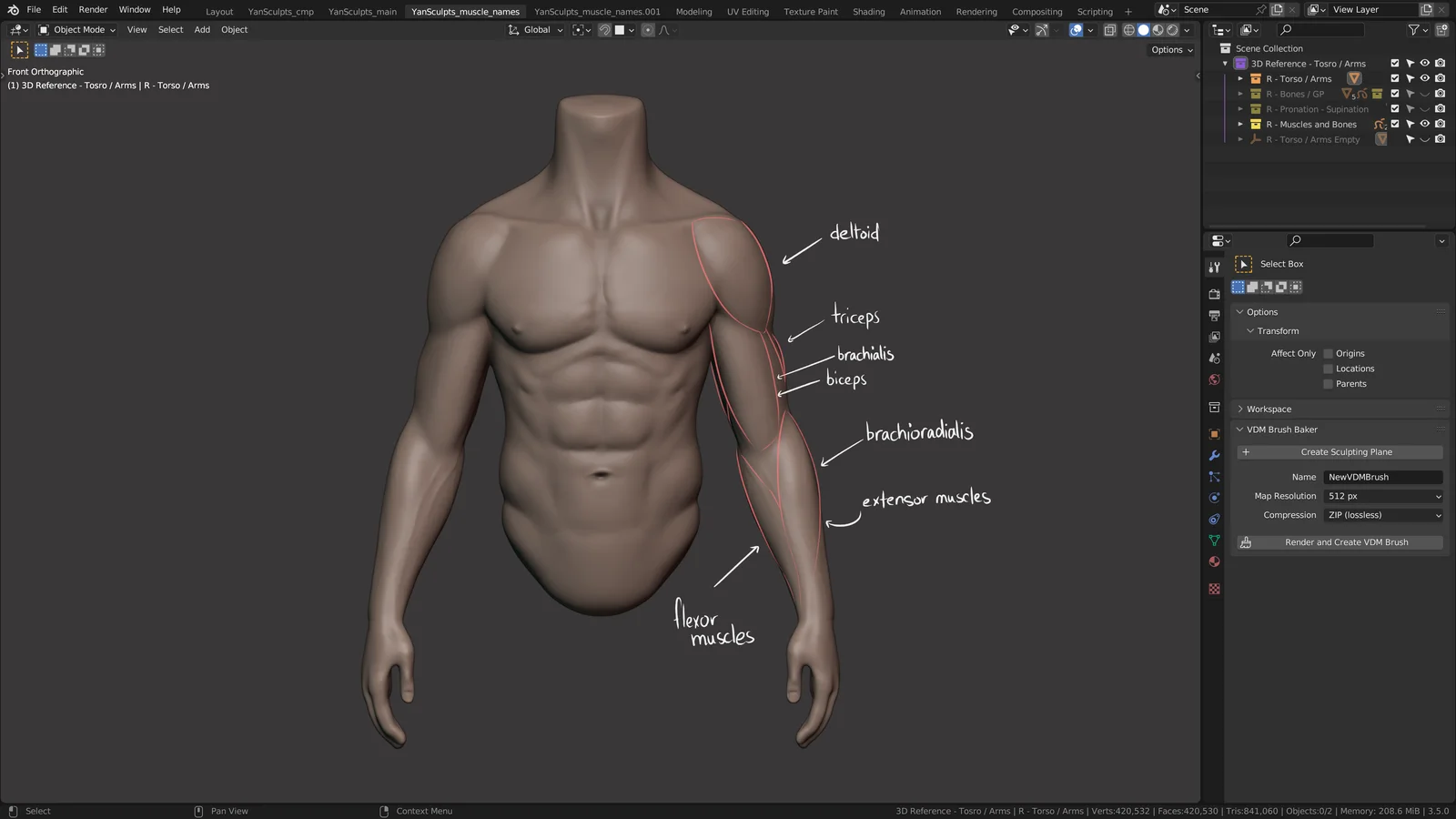The image size is (1456, 819).
Task: Click the NewVDMBrush name field
Action: tap(1382, 476)
